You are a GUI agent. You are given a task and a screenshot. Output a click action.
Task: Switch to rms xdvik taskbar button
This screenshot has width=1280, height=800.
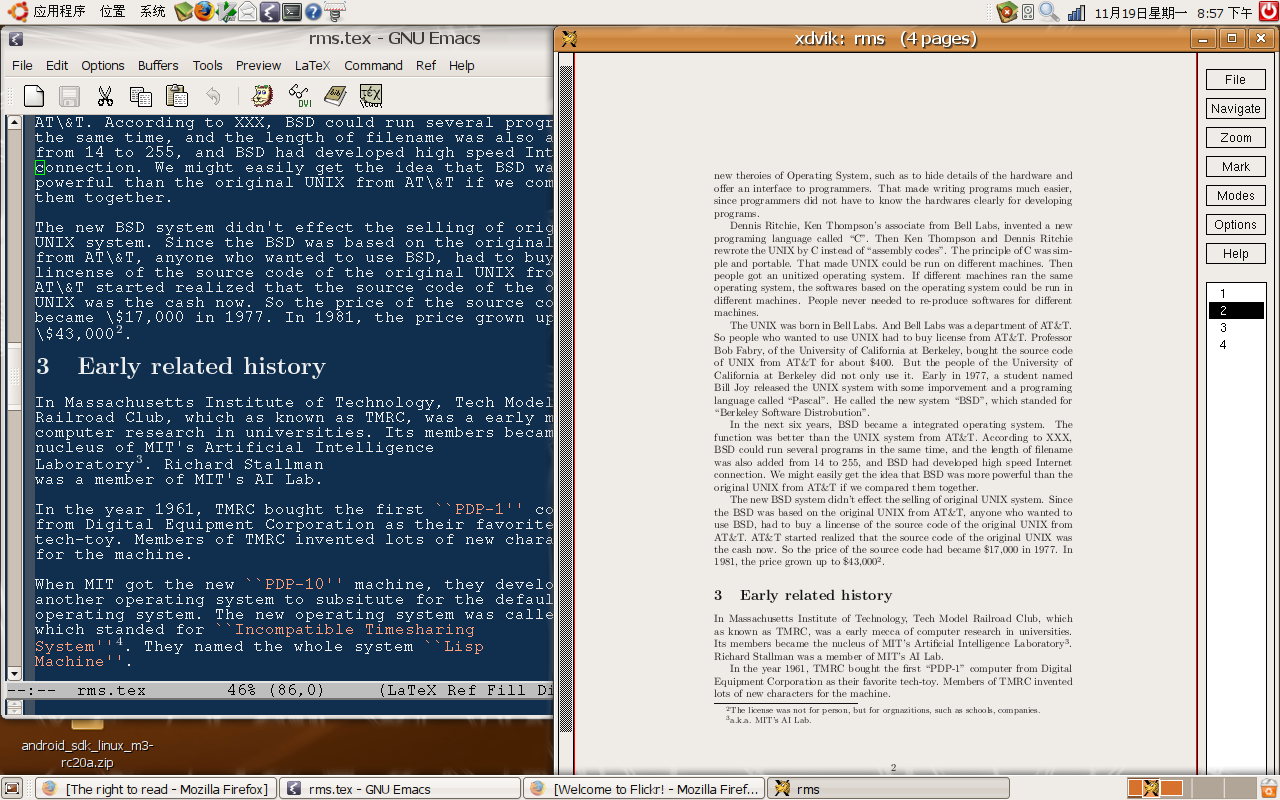[x=887, y=789]
